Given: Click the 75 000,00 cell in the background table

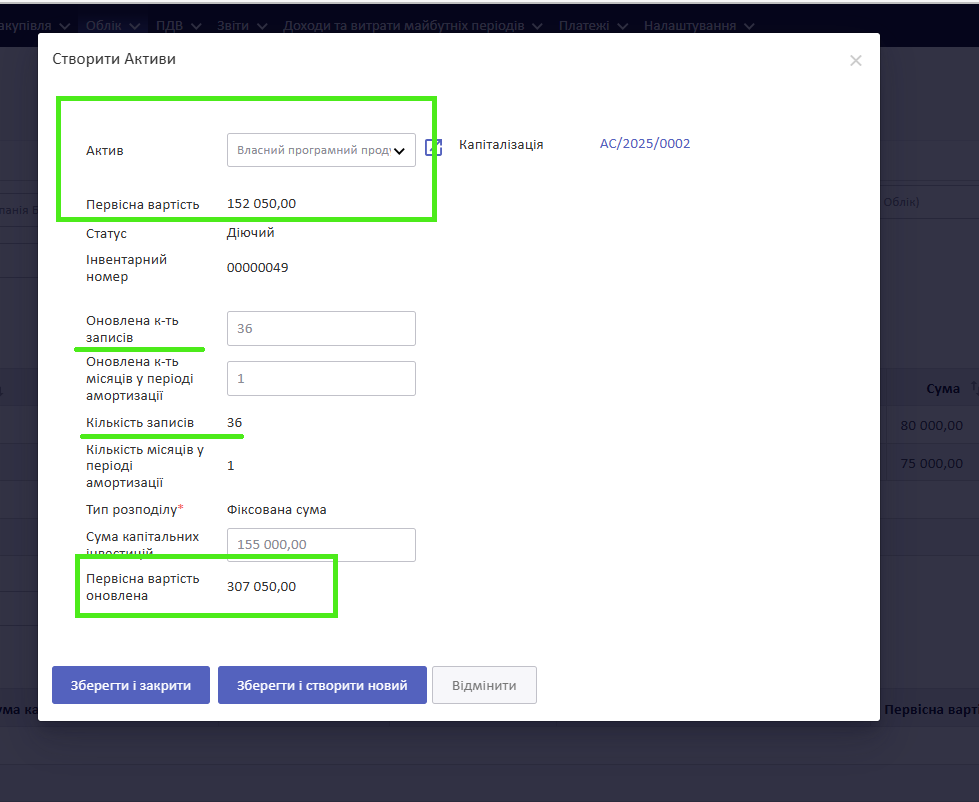Looking at the screenshot, I should pos(932,463).
